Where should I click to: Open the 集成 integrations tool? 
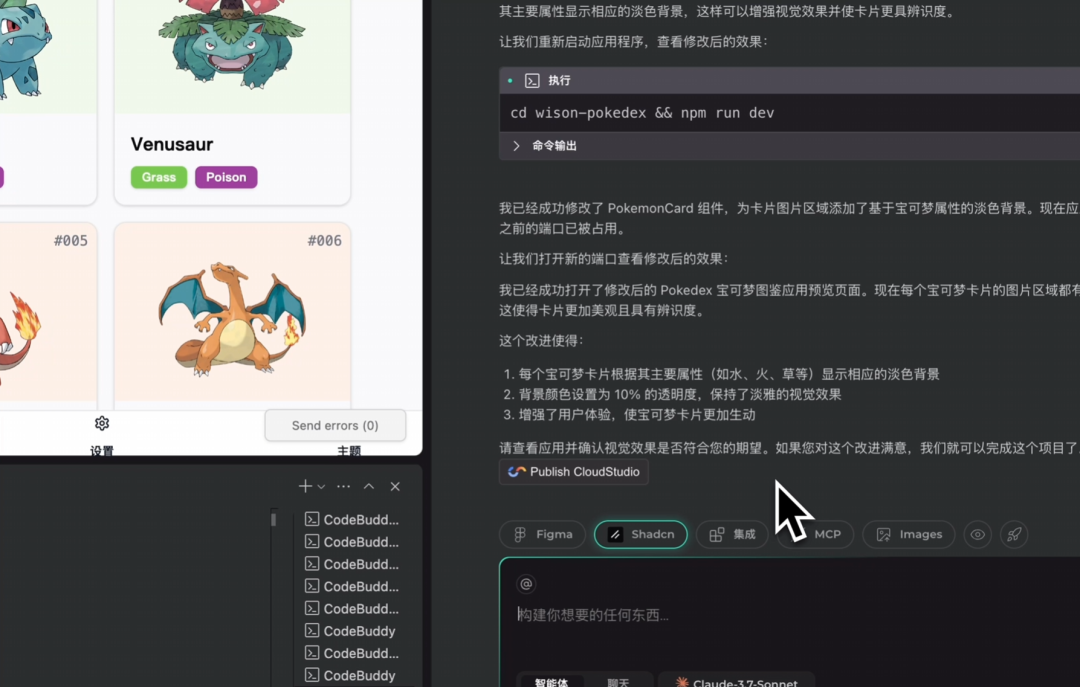click(x=732, y=534)
